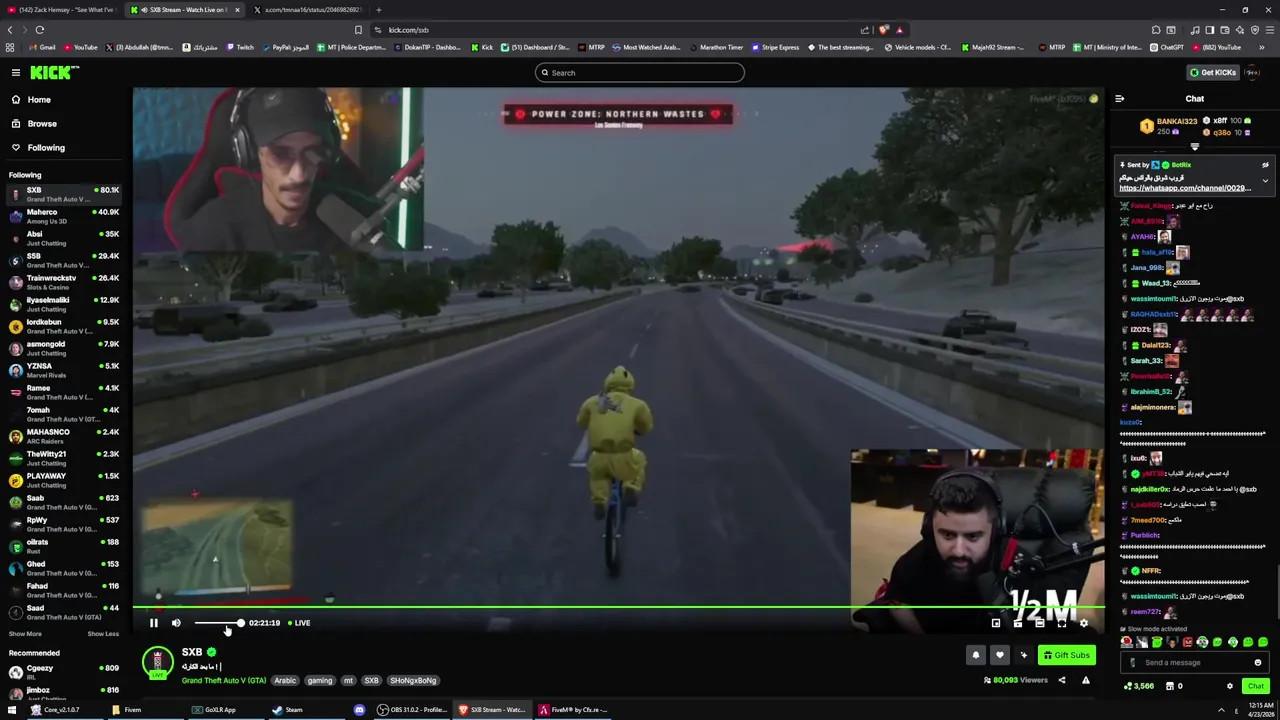The width and height of the screenshot is (1280, 720).
Task: Hide the pinned BotRix message
Action: click(x=1265, y=165)
